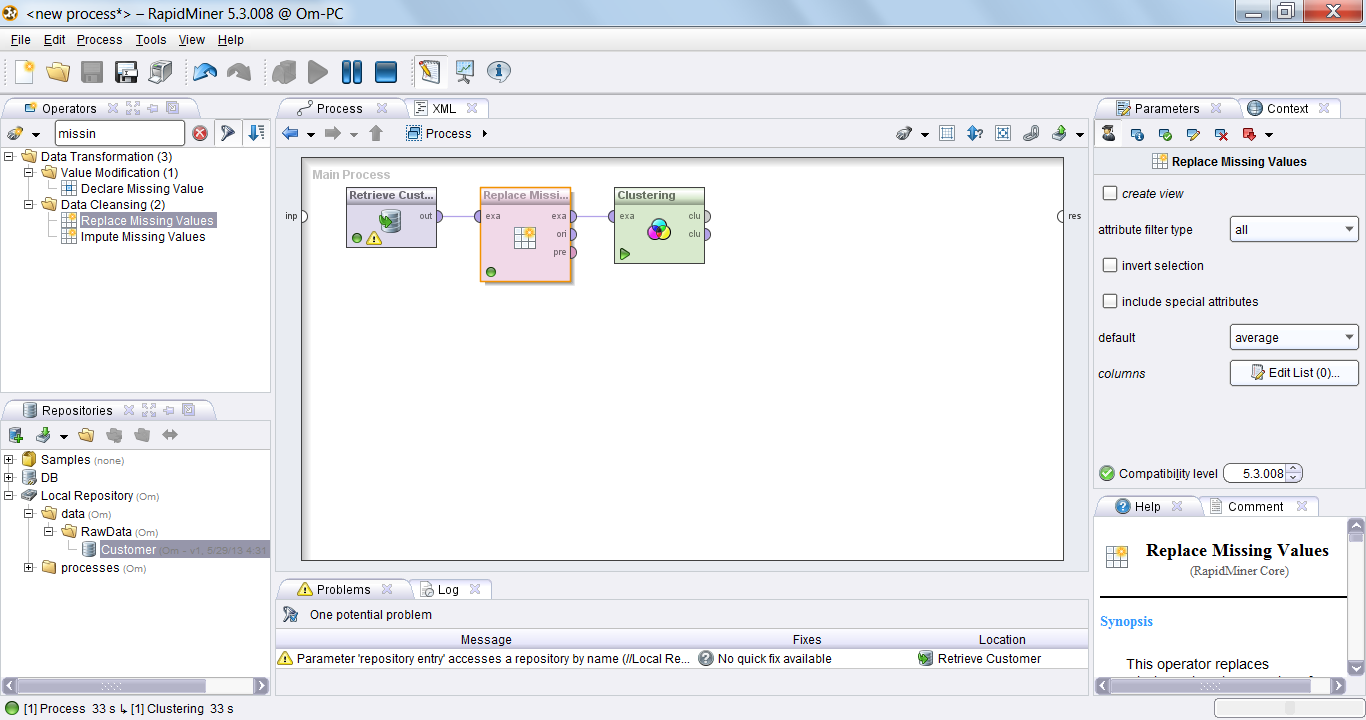Screen dimensions: 1366x720
Task: Collapse the RawData folder
Action: pyautogui.click(x=50, y=532)
